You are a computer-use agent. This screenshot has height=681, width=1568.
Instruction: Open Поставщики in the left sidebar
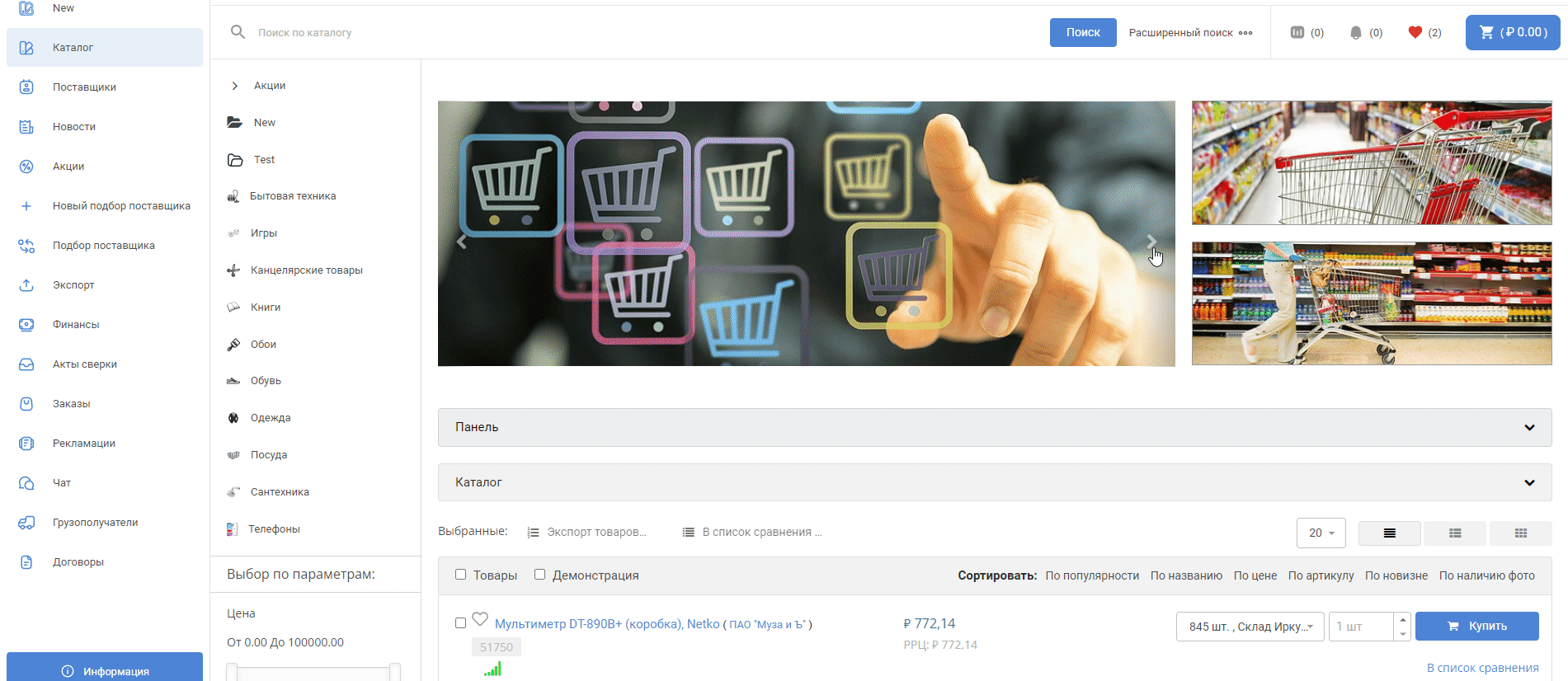(84, 87)
